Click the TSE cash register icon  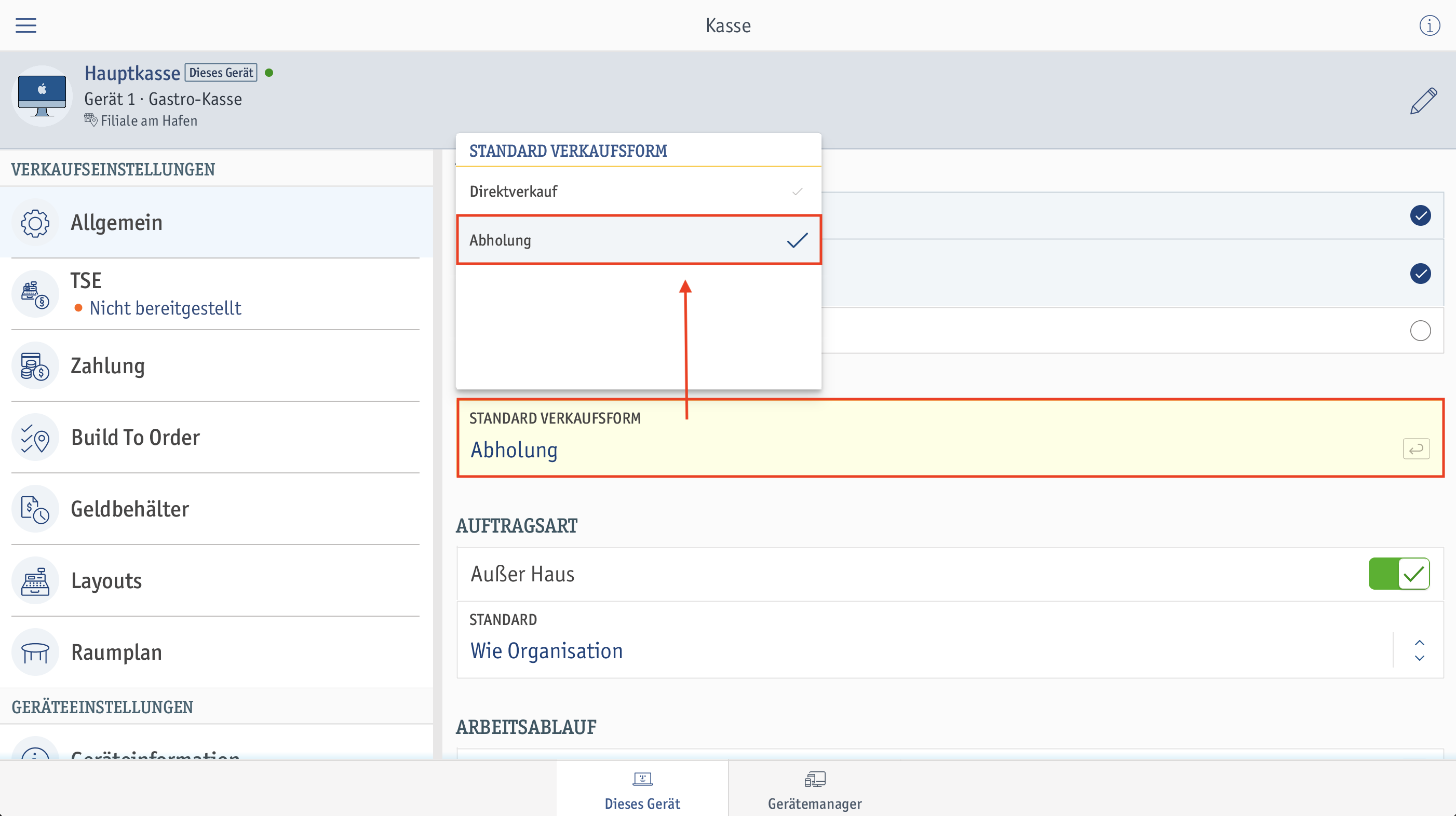pyautogui.click(x=35, y=294)
